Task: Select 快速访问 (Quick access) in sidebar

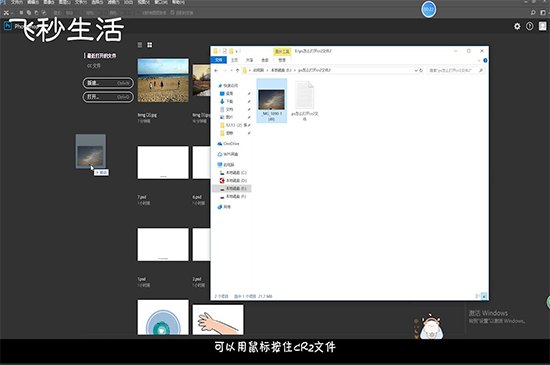Action: pos(228,86)
